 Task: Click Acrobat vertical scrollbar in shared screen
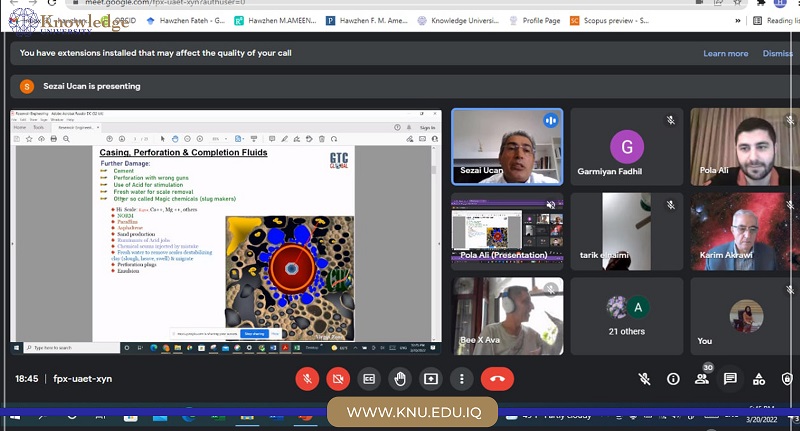tap(434, 242)
